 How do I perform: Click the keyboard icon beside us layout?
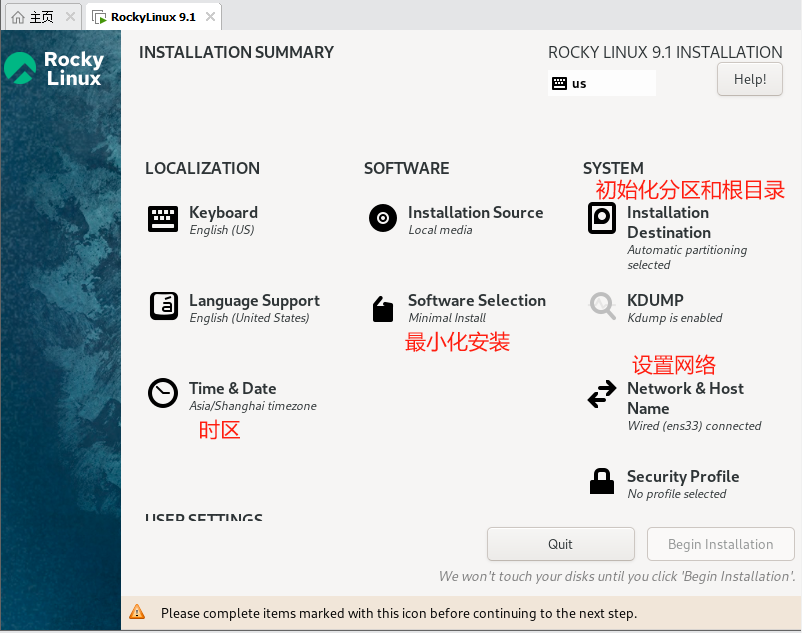pyautogui.click(x=559, y=83)
